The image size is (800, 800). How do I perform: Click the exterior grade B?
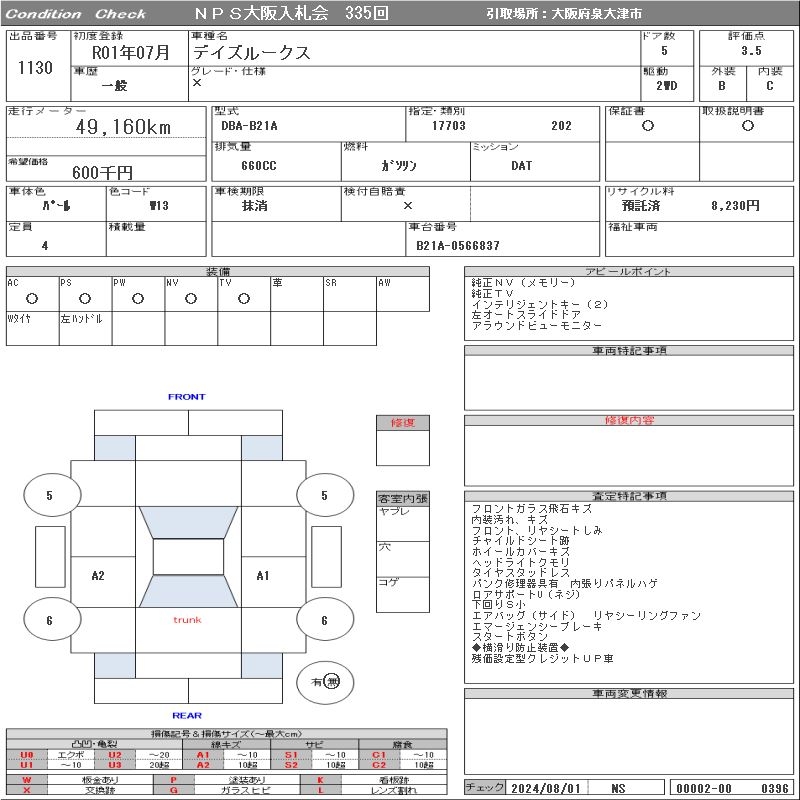click(722, 86)
